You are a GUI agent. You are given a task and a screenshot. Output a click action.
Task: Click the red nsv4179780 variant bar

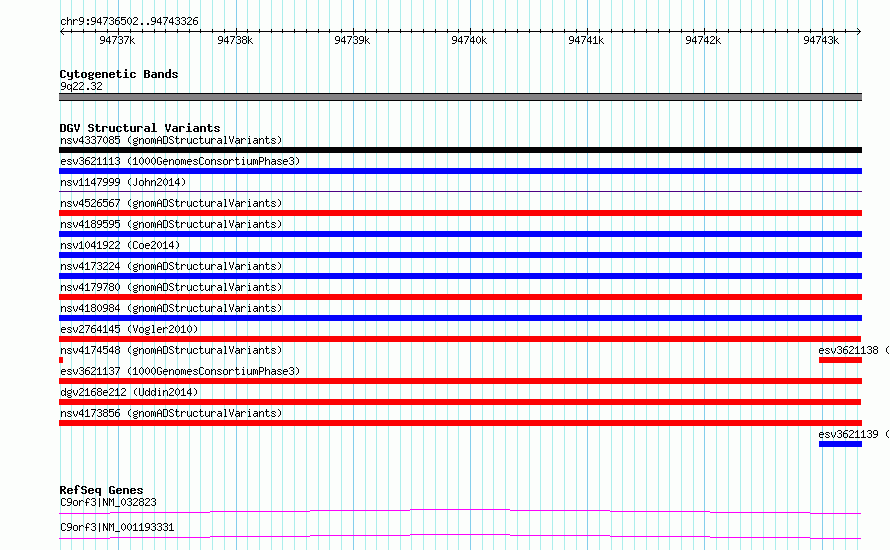[460, 297]
